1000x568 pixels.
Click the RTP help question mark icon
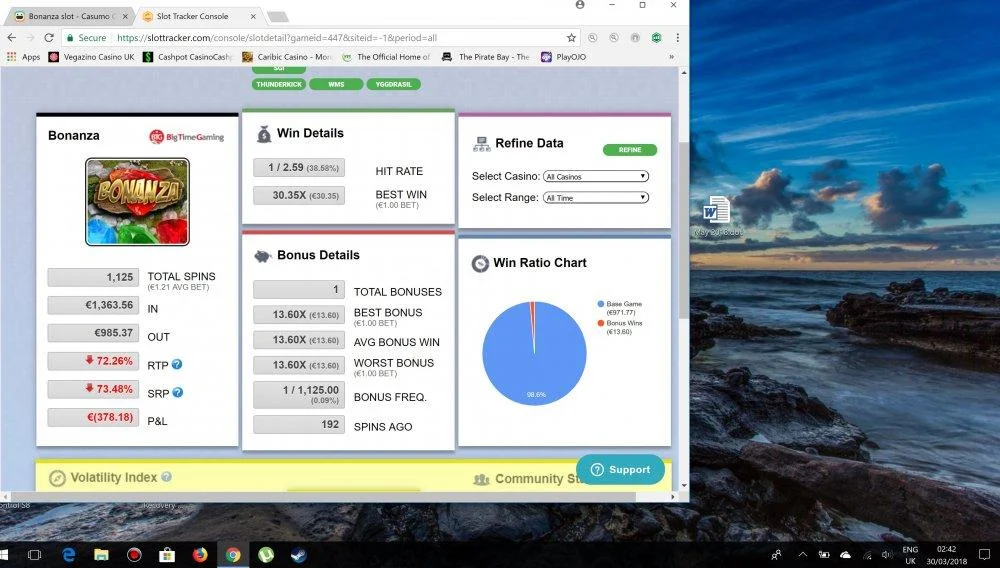(177, 365)
